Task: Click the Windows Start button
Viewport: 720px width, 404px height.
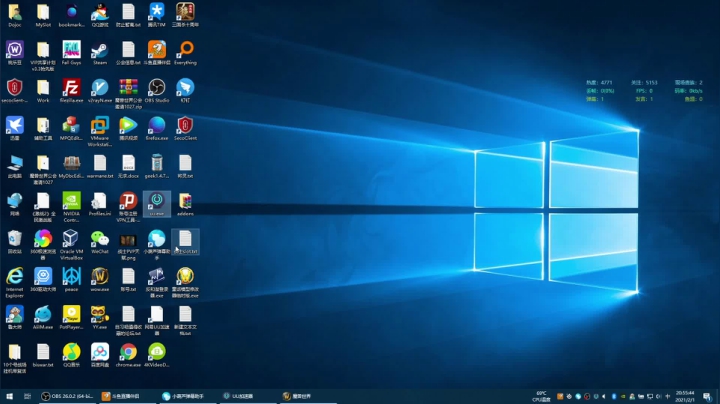Action: (9, 396)
